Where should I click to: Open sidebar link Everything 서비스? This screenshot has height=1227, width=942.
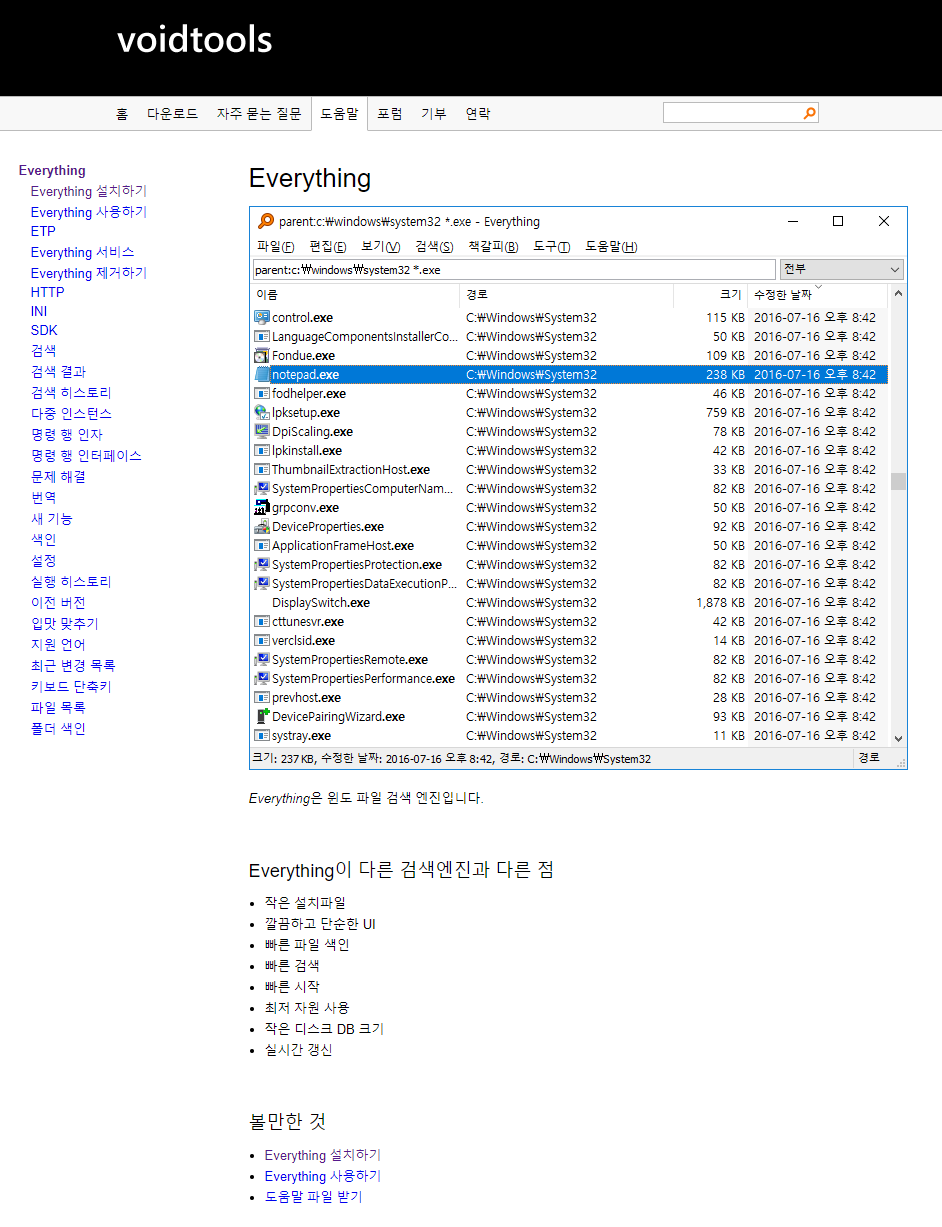82,252
